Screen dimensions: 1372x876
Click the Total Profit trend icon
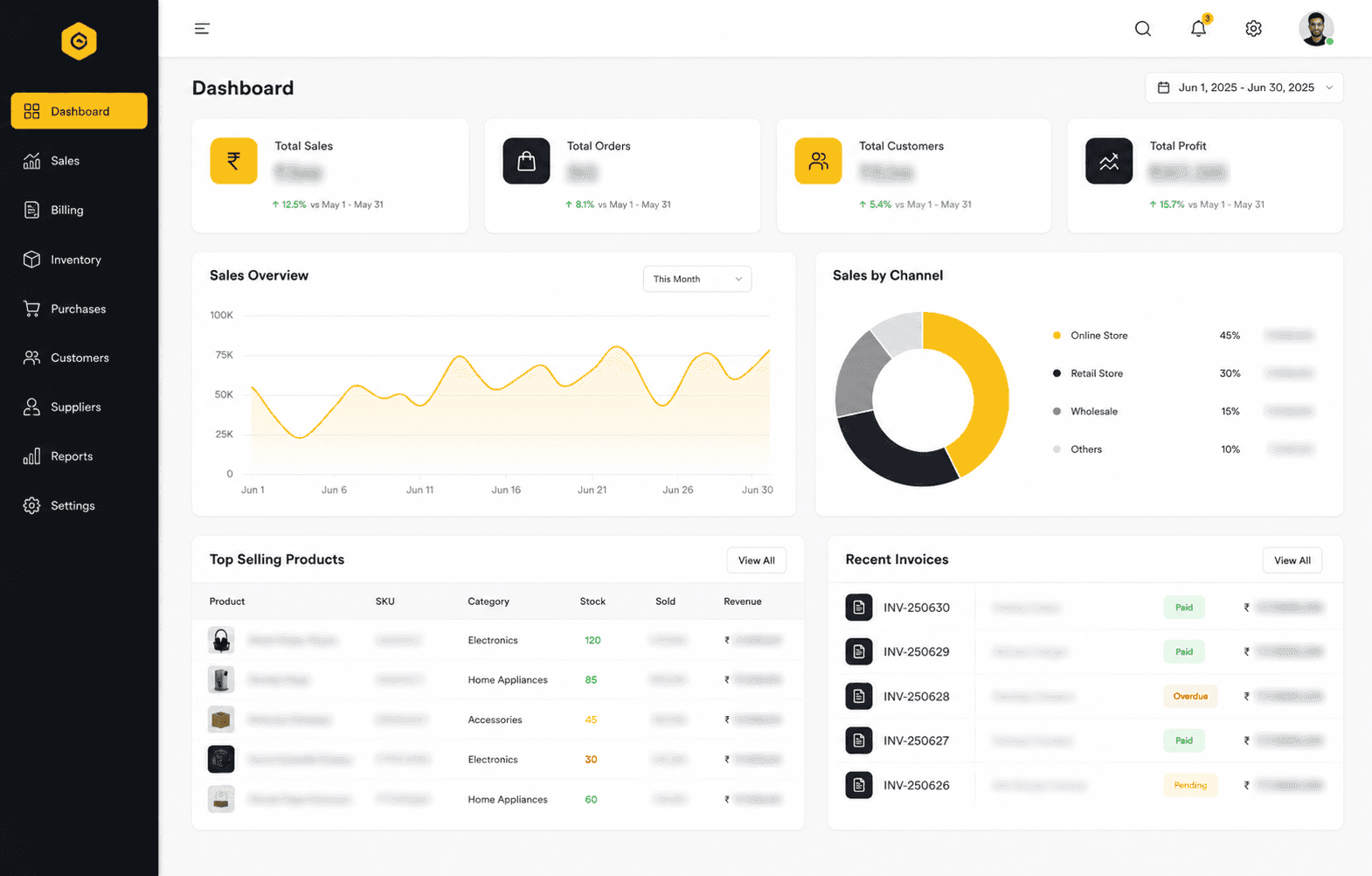(x=1109, y=161)
